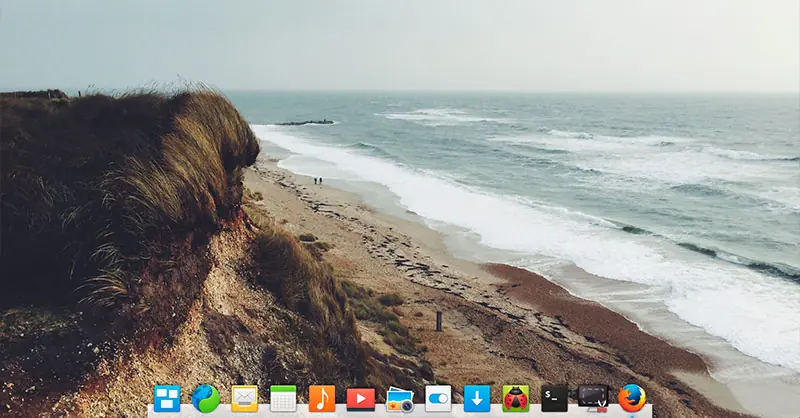Viewport: 800px width, 418px height.
Task: Launch the Midori web browser globe icon
Action: pyautogui.click(x=206, y=399)
